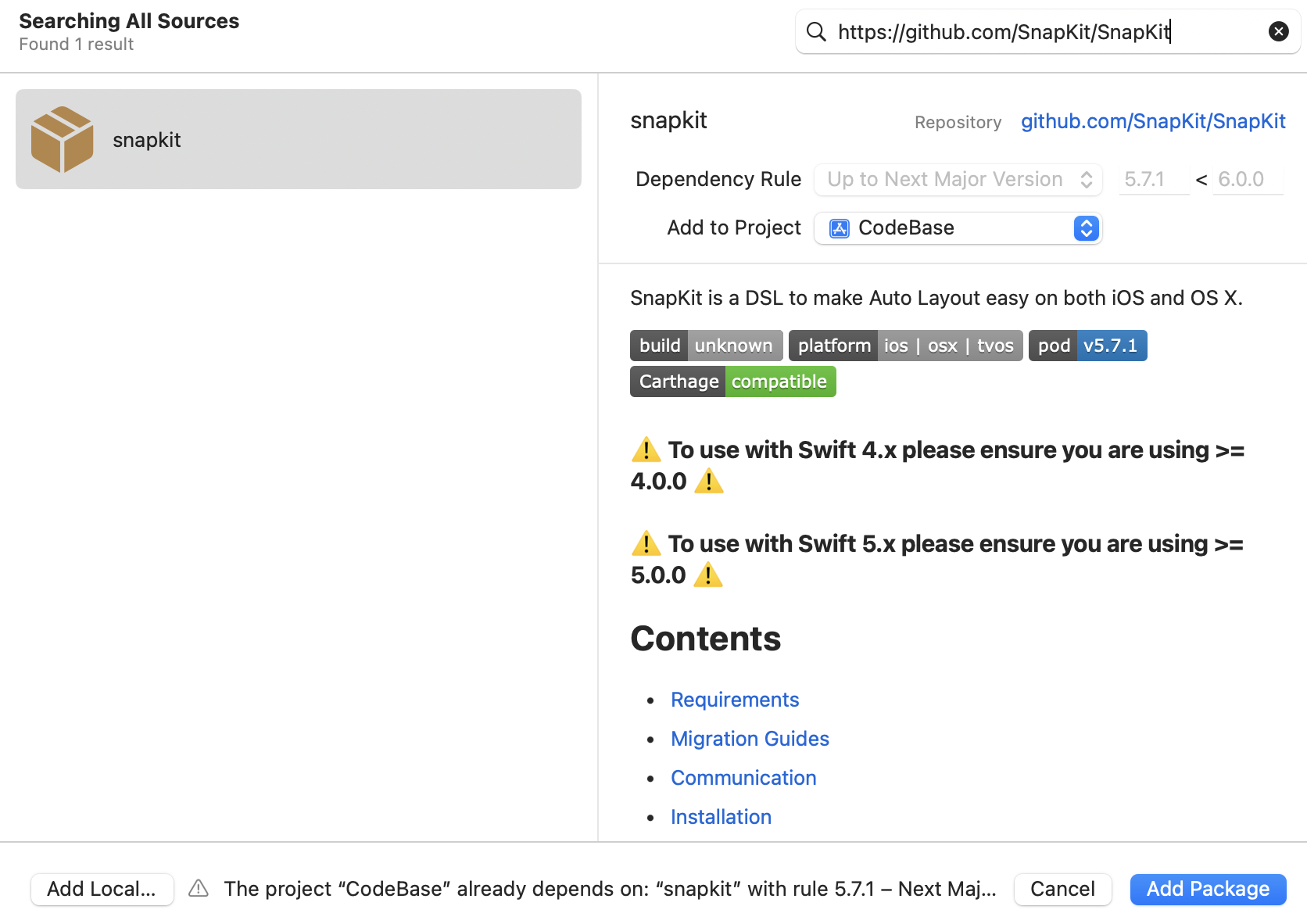Click the snapkit package box icon
Screen dimensions: 1307x924
point(63,139)
